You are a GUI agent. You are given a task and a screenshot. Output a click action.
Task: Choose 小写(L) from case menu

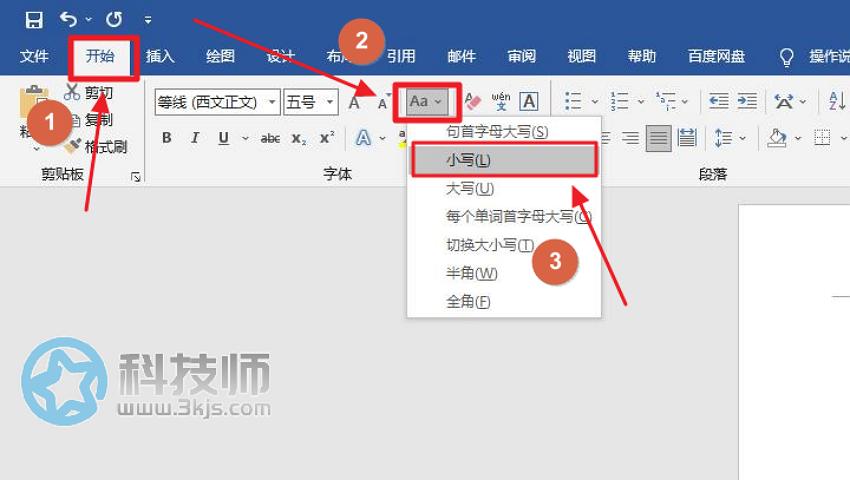click(504, 160)
